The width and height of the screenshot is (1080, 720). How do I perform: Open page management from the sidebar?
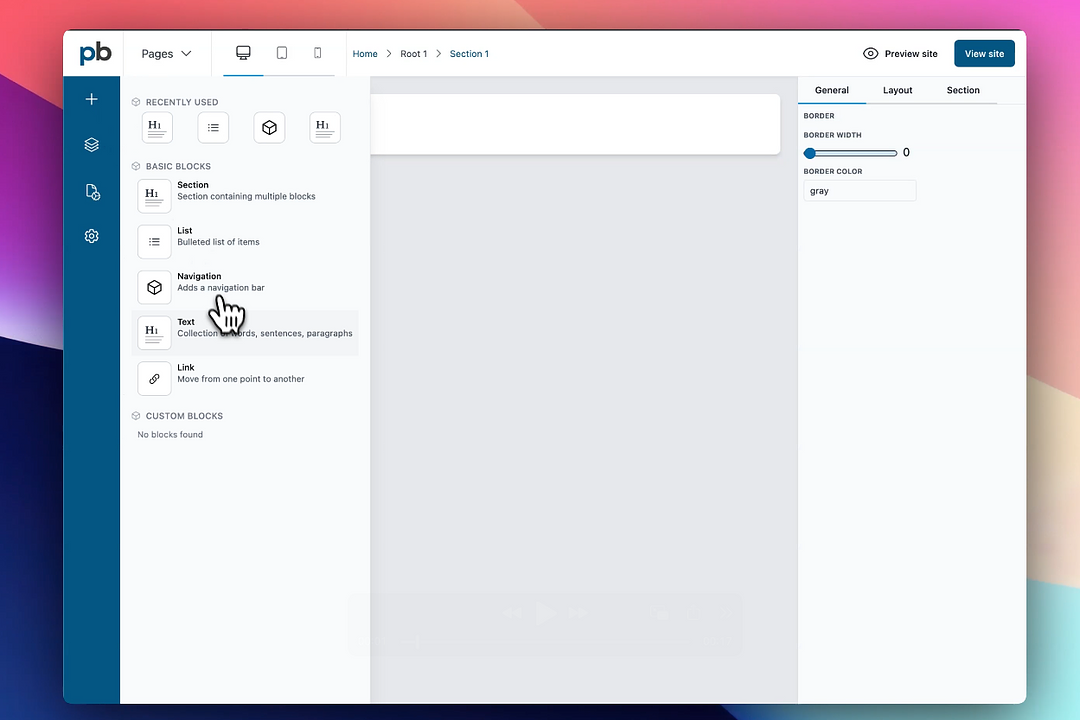[91, 191]
